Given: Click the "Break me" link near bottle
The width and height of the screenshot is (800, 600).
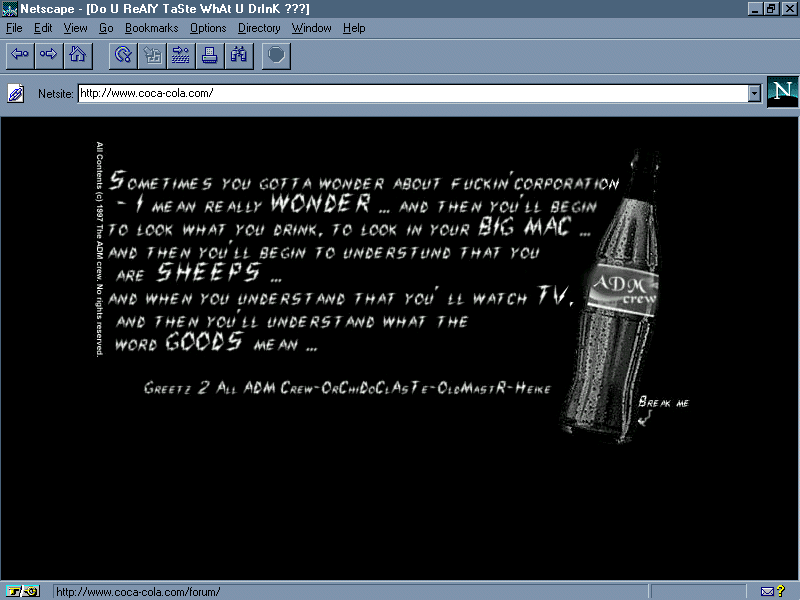Looking at the screenshot, I should [x=663, y=403].
